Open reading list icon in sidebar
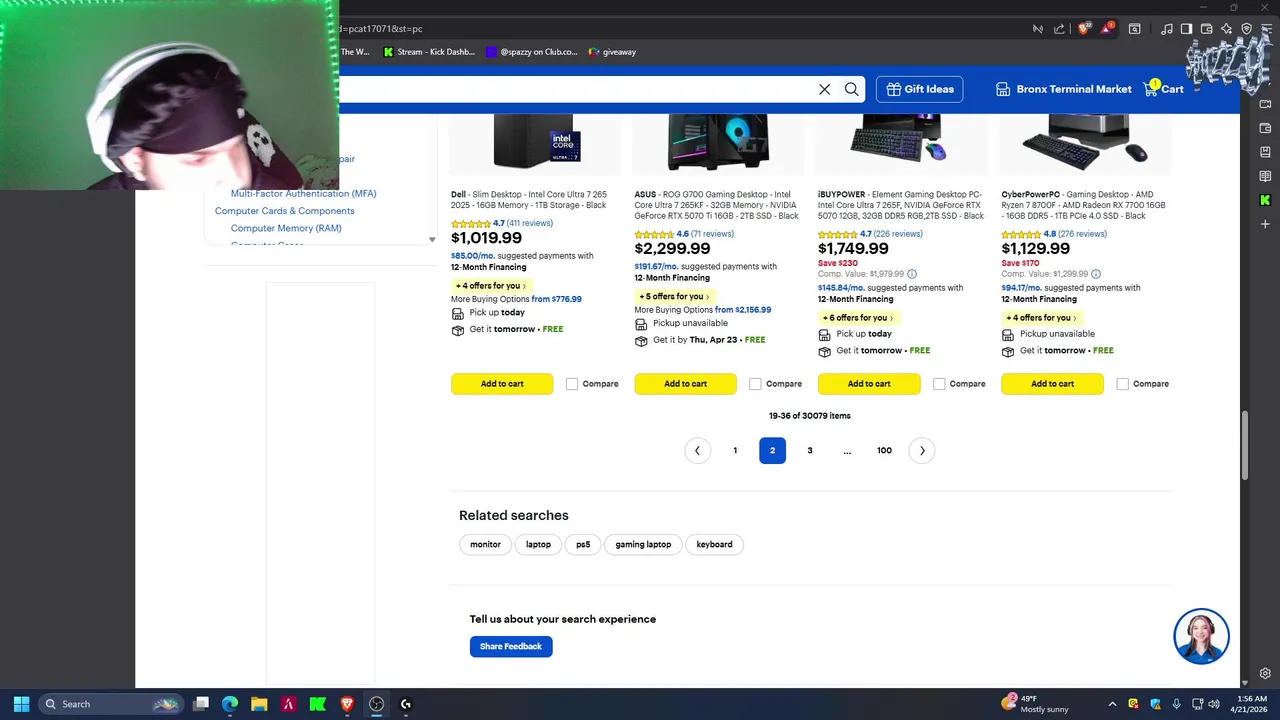Viewport: 1280px width, 720px height. (1265, 176)
